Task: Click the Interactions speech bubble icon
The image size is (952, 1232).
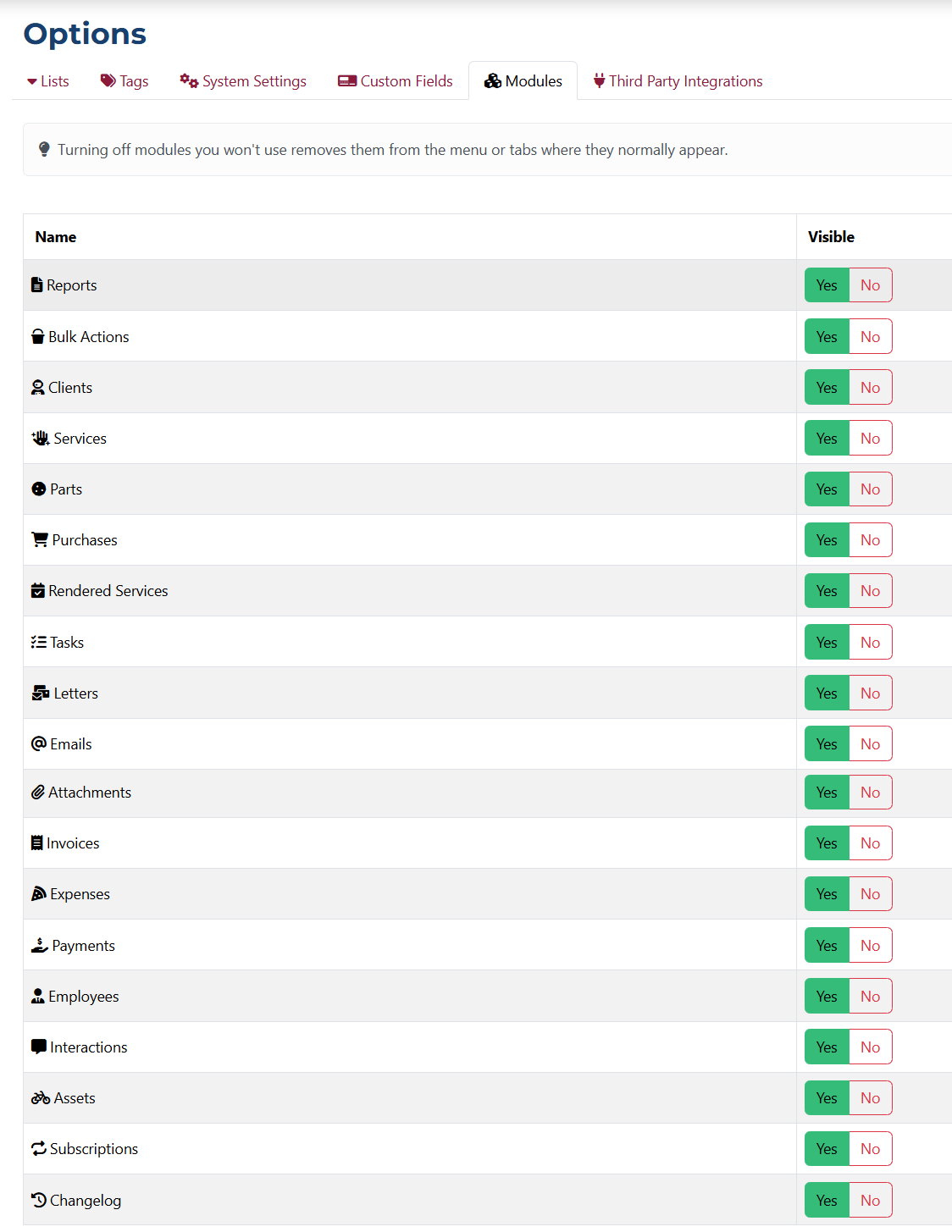Action: (x=37, y=1047)
